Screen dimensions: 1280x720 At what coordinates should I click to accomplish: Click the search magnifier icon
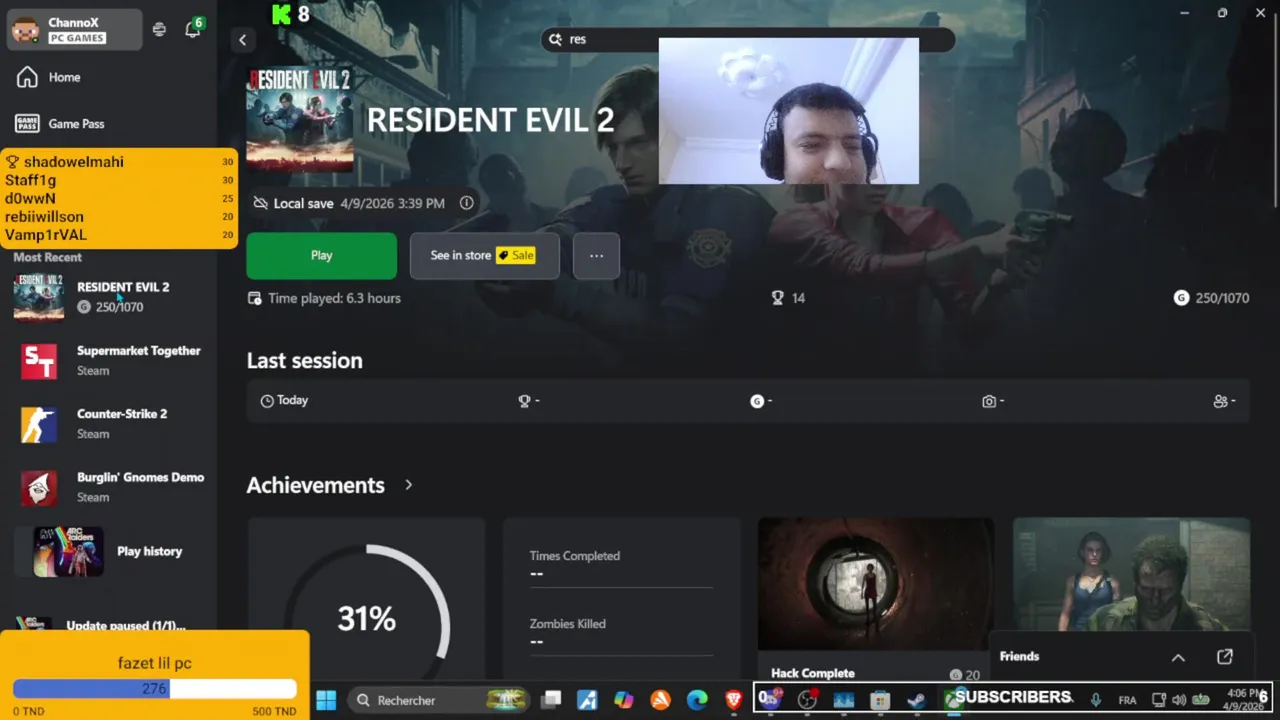click(x=555, y=39)
